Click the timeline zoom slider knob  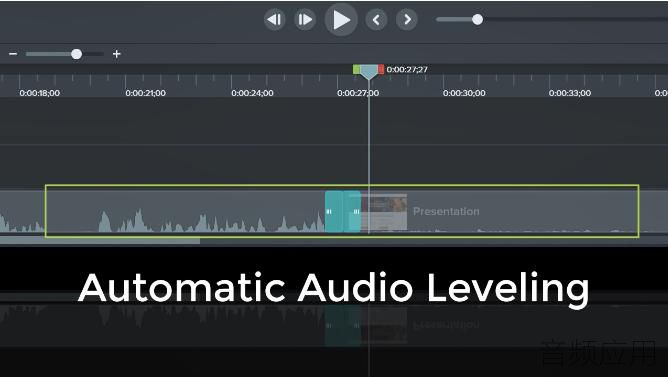(x=77, y=54)
